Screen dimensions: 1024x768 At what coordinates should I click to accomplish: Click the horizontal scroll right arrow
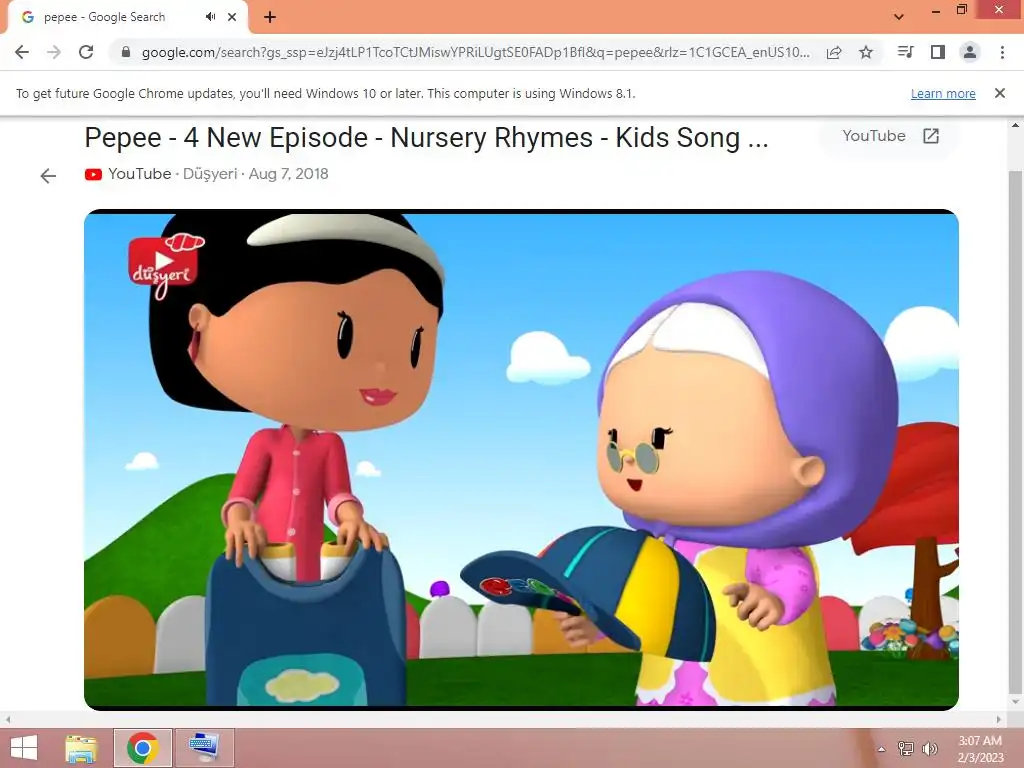(x=999, y=720)
